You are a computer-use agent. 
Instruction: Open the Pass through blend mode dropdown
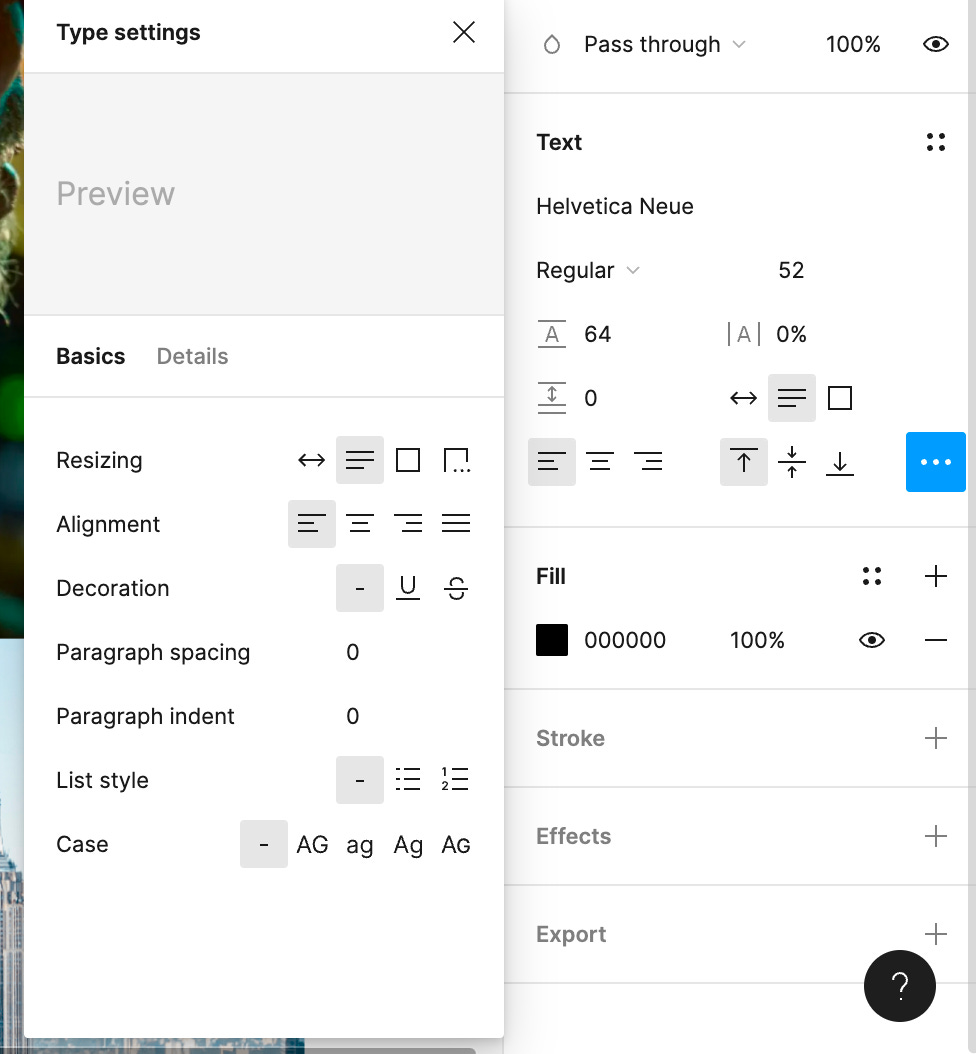[665, 44]
